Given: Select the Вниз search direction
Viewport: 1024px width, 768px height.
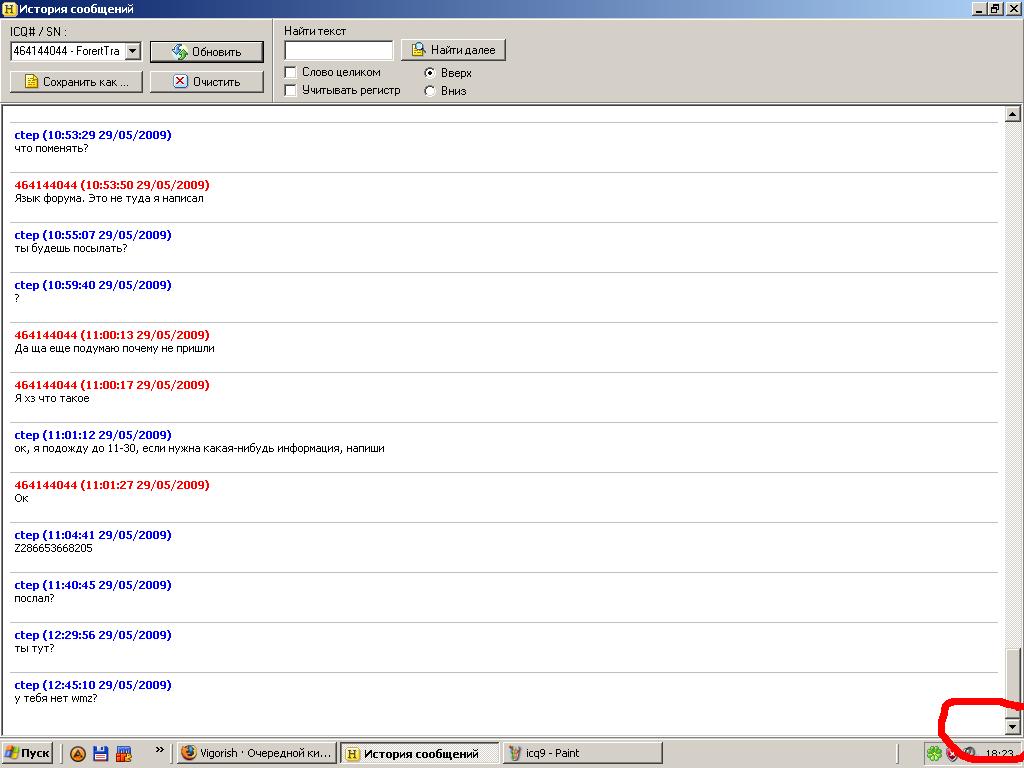Looking at the screenshot, I should click(430, 91).
